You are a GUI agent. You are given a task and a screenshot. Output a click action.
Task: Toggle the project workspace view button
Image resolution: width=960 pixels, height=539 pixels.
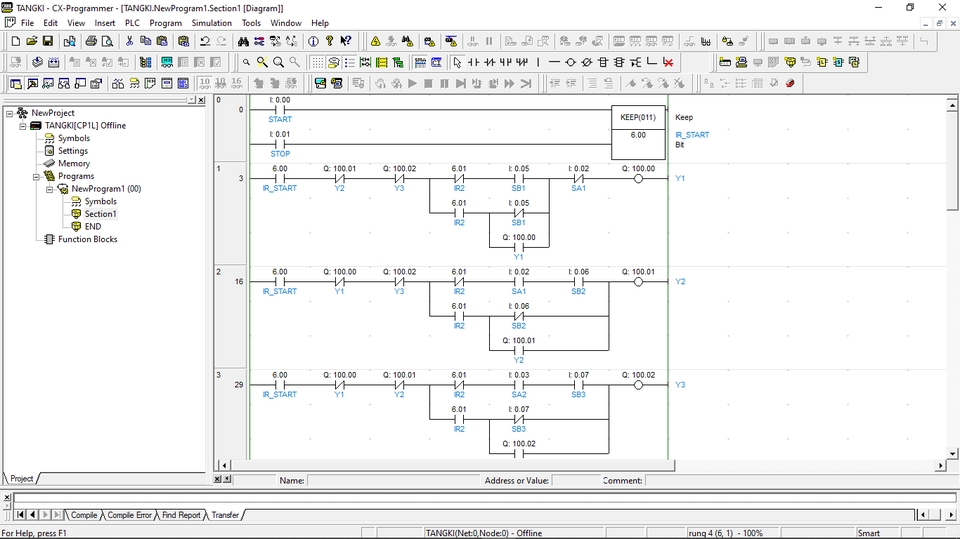click(x=16, y=83)
